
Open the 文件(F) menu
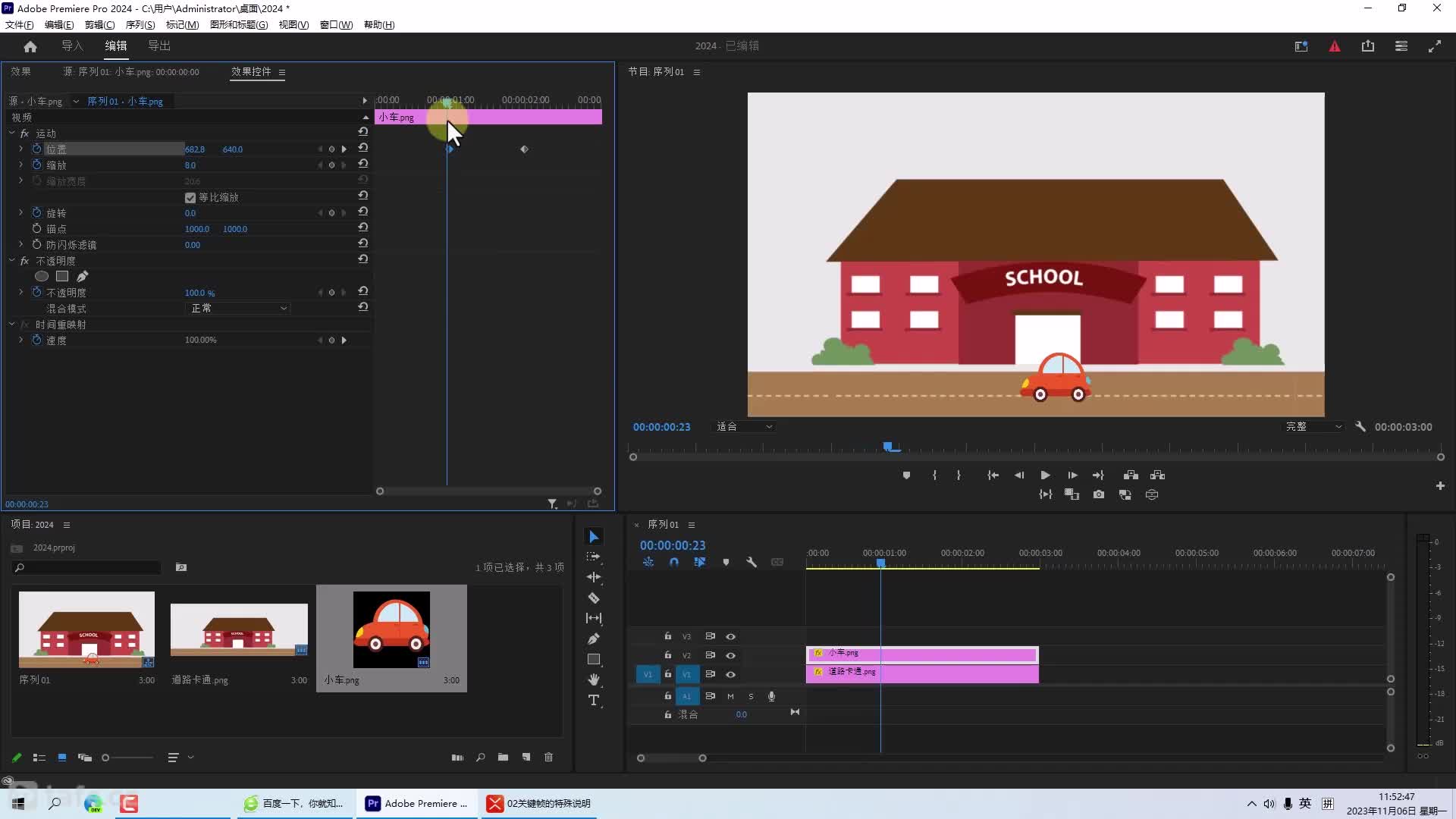coord(20,25)
